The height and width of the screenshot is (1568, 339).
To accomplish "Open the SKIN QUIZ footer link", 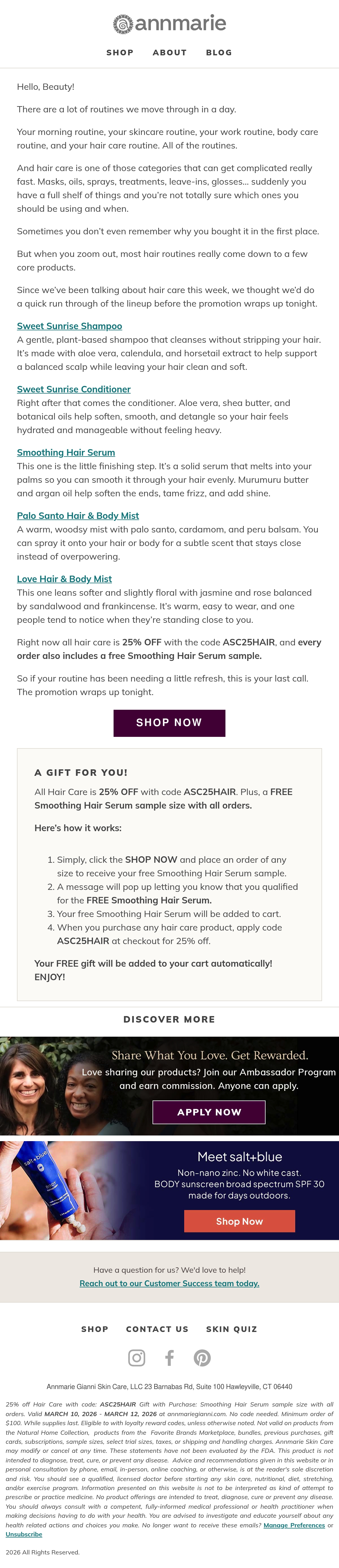I will pos(231,1329).
